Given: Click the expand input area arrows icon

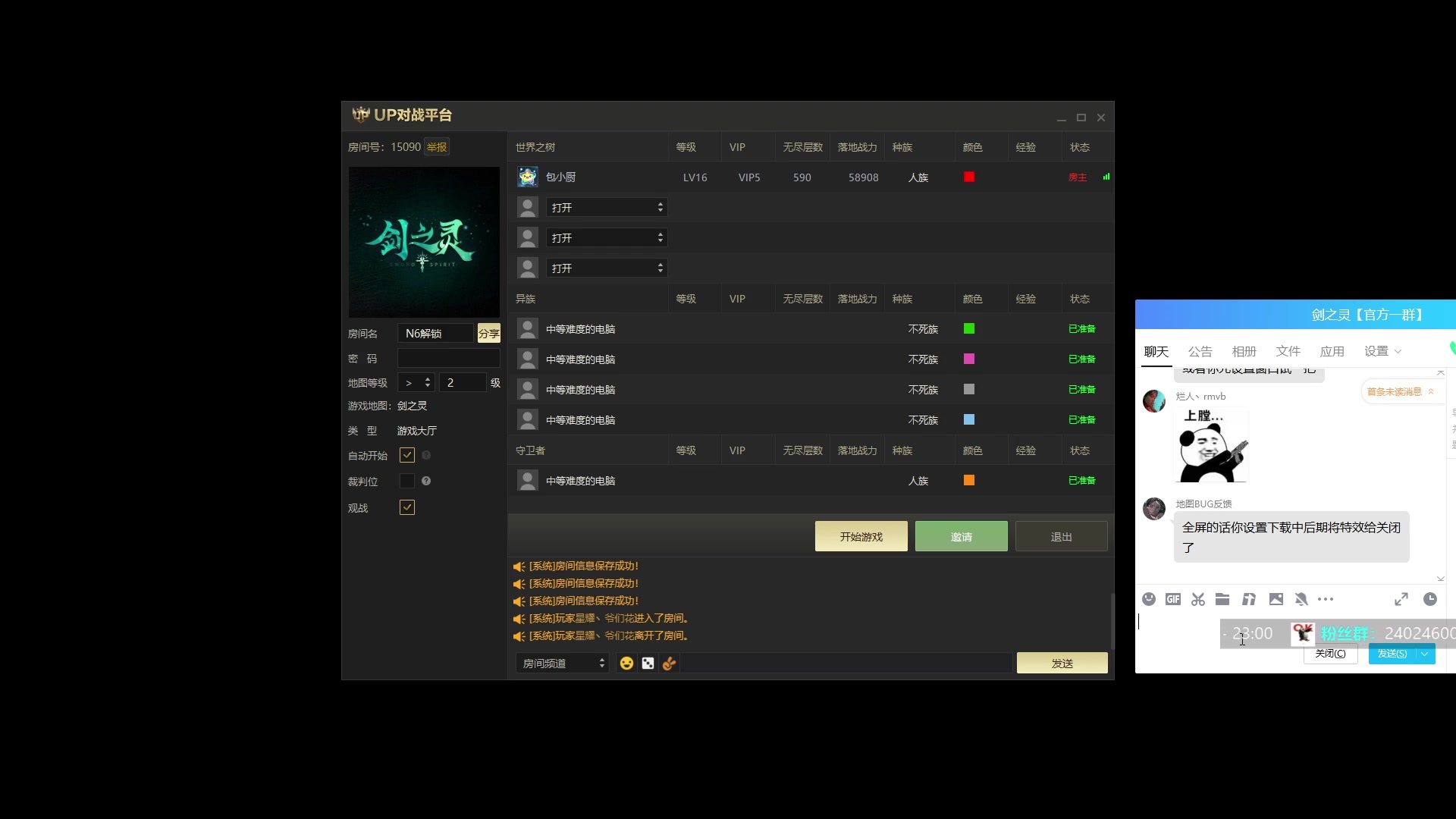Looking at the screenshot, I should (x=1401, y=599).
